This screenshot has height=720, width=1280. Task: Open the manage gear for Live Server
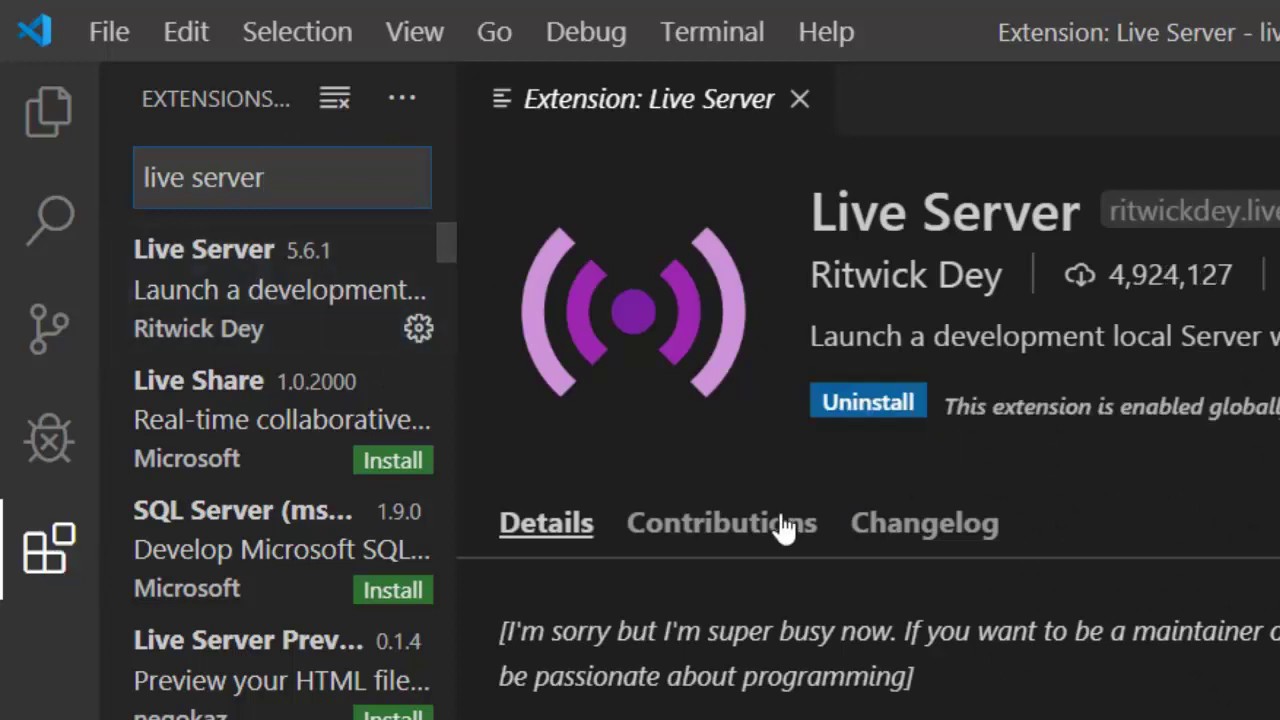click(x=418, y=328)
